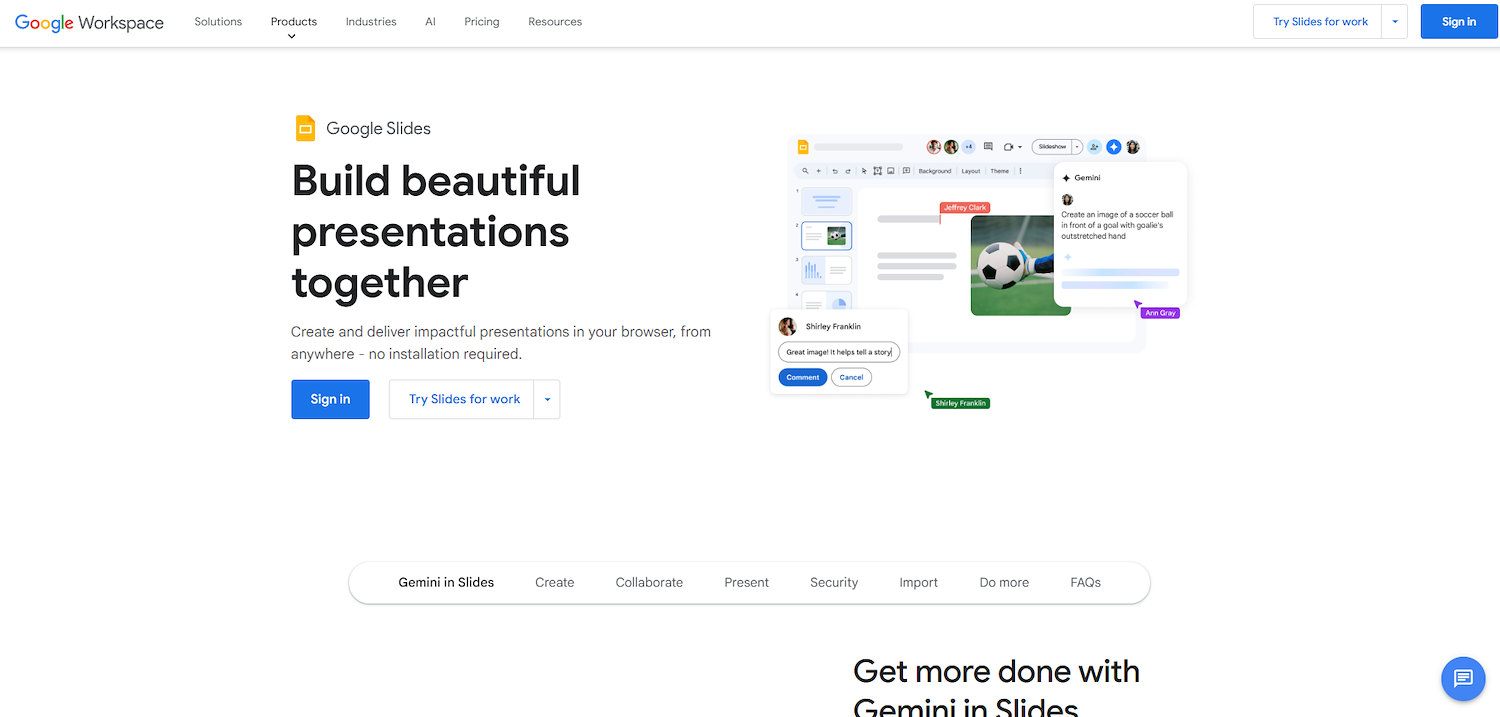The width and height of the screenshot is (1500, 717).
Task: Click the red Jeffrey Clark cursor label
Action: coord(965,208)
